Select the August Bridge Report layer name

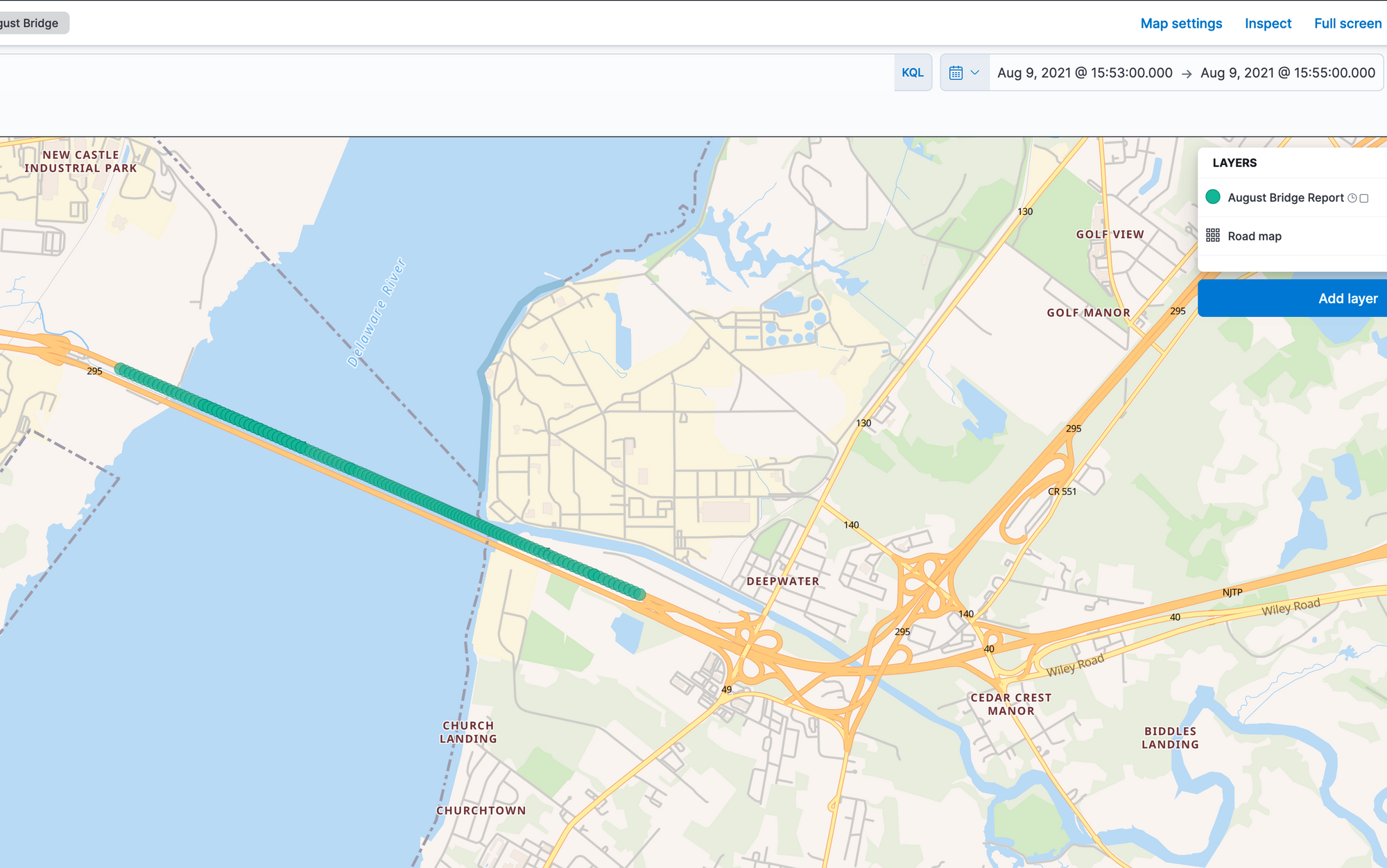tap(1286, 198)
